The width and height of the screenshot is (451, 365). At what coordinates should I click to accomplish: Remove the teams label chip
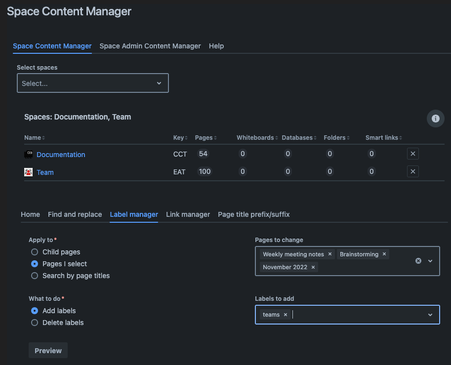285,314
